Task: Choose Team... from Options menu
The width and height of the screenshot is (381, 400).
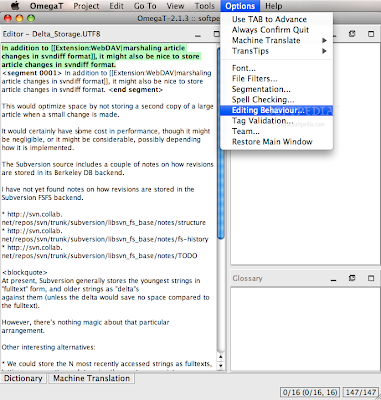Action: (x=276, y=131)
